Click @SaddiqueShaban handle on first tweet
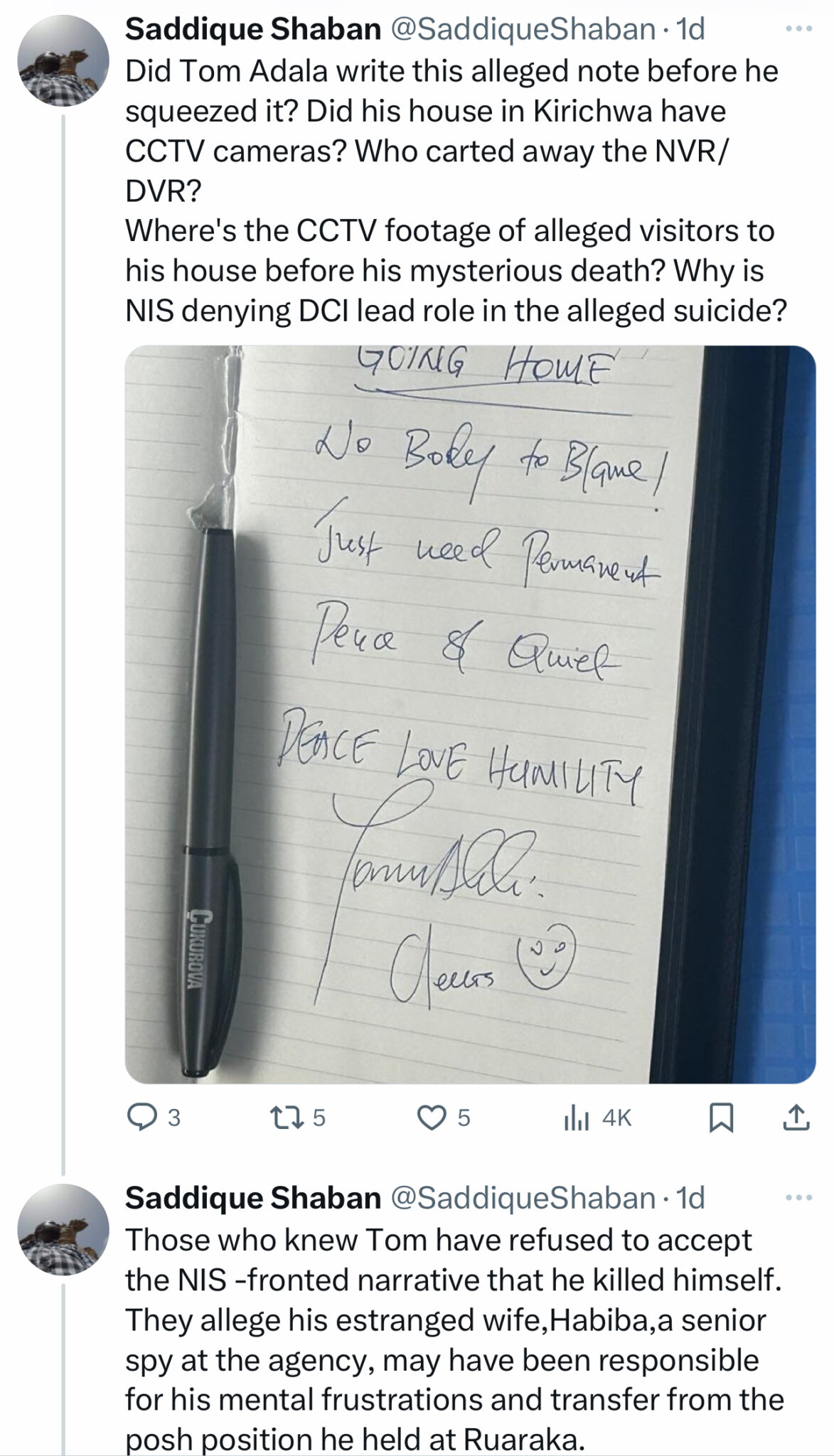 523,30
